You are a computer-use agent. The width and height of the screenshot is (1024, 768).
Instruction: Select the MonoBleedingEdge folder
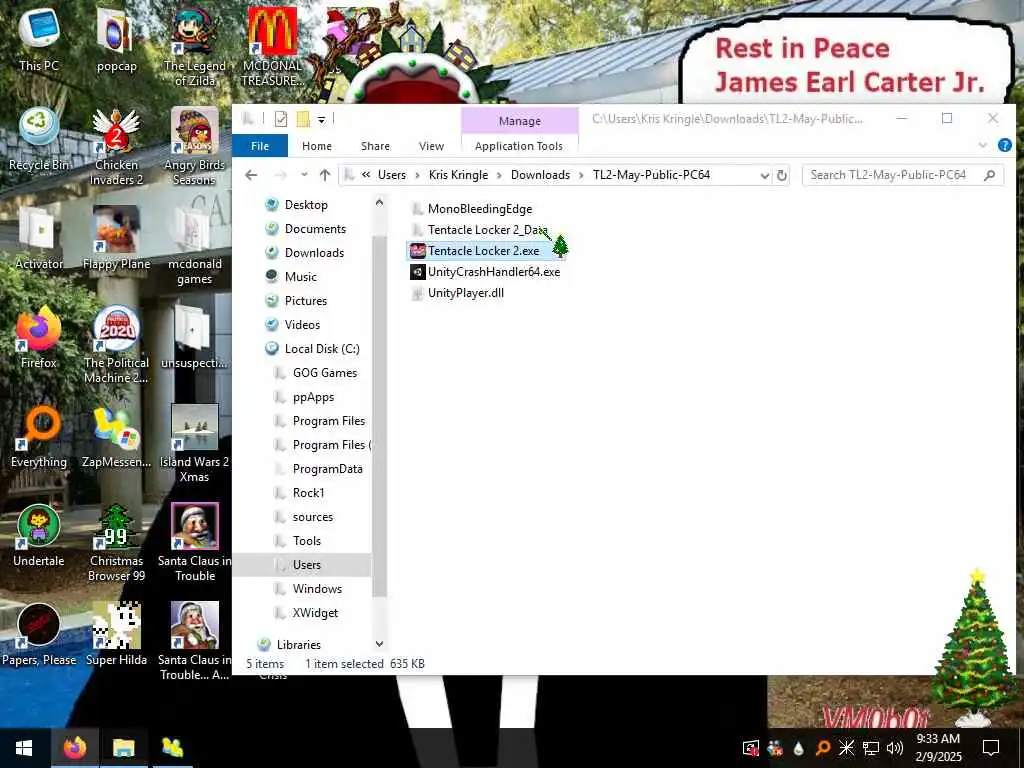click(x=471, y=209)
